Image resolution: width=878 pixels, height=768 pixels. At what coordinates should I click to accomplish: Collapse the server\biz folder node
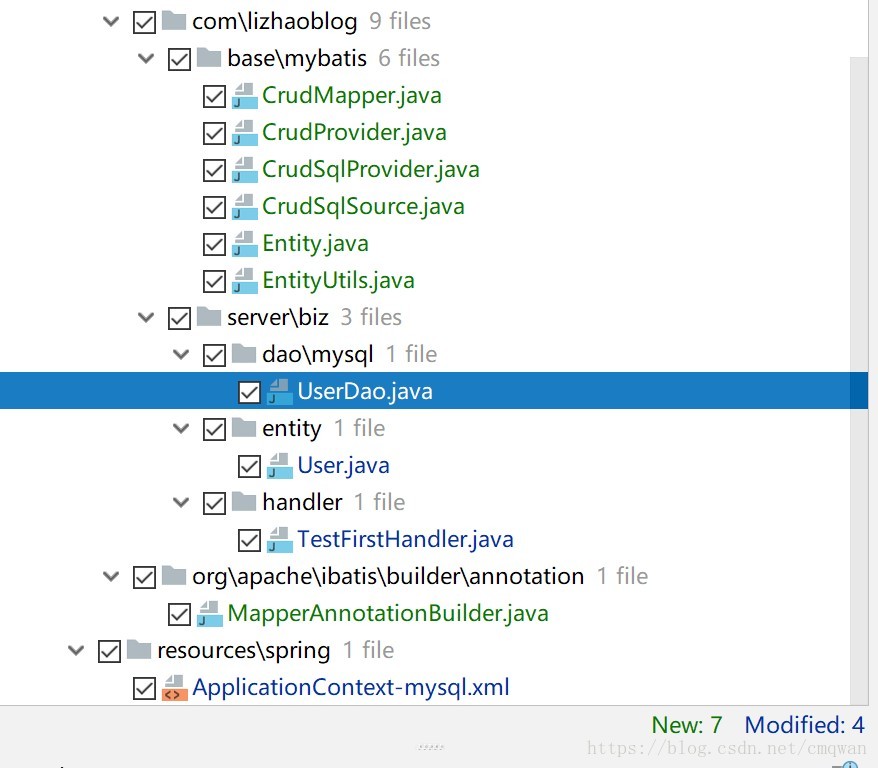tap(146, 318)
